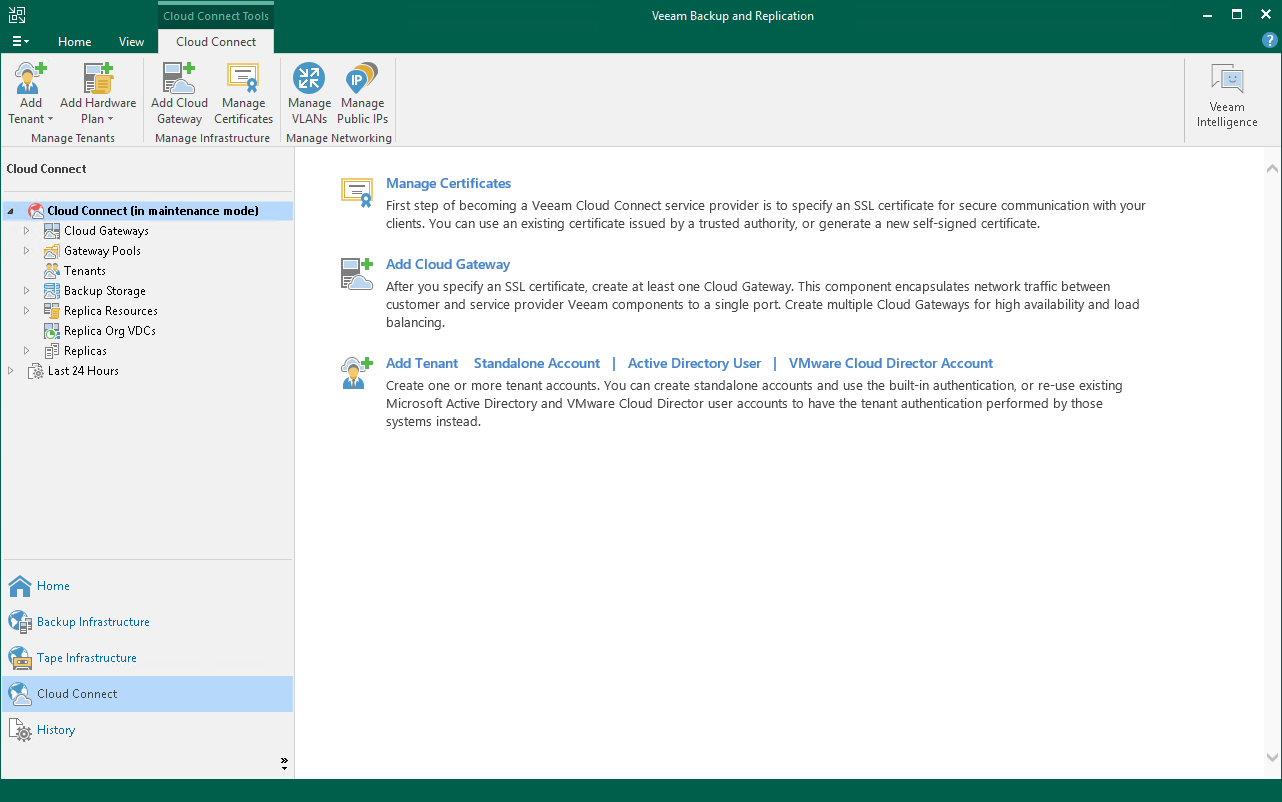
Task: Select Tenants in the tree
Action: 85,271
